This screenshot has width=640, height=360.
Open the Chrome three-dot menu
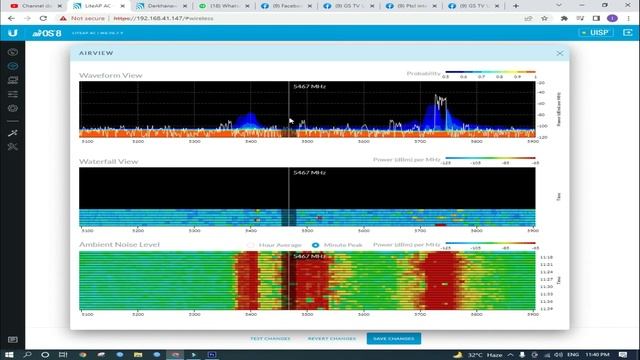(x=629, y=18)
